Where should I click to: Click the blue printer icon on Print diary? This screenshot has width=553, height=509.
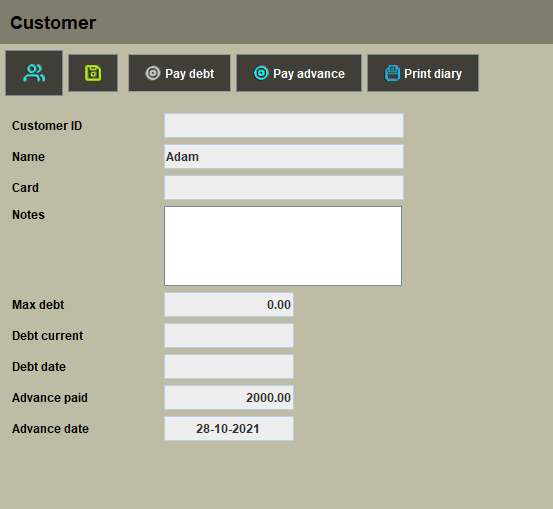point(392,73)
